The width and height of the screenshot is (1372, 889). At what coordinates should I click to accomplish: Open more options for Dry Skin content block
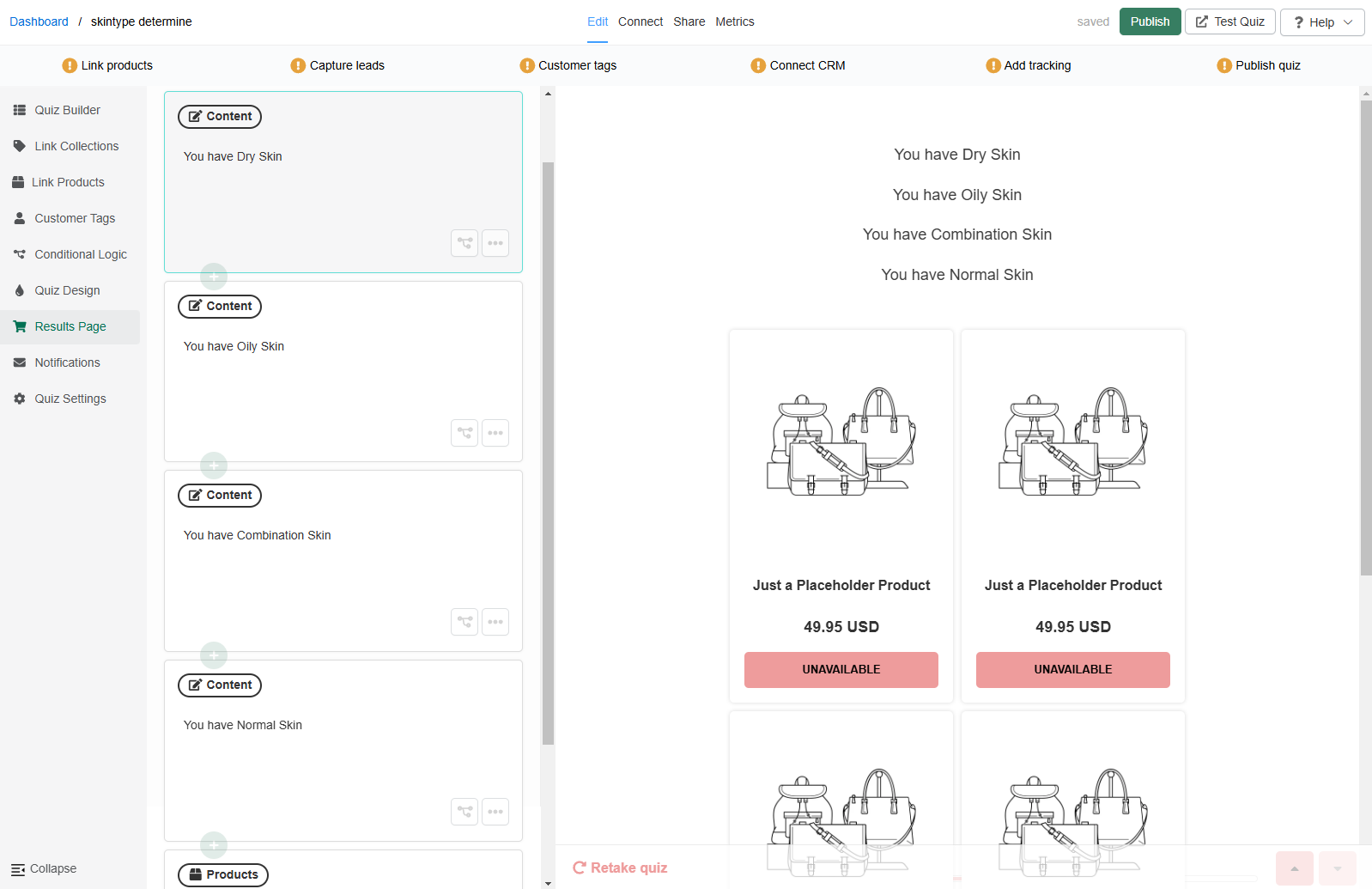(x=495, y=243)
